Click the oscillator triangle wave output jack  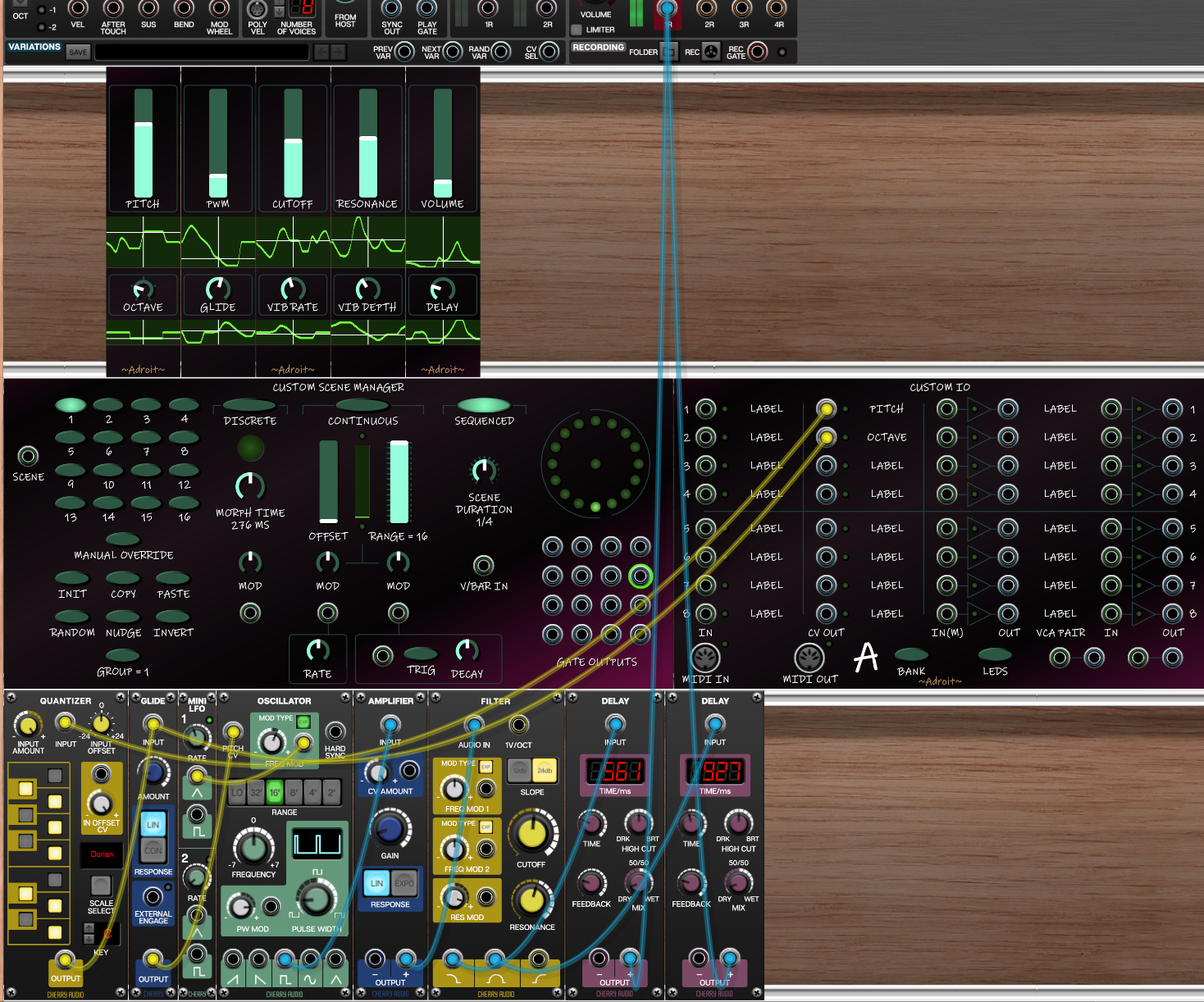pos(336,959)
